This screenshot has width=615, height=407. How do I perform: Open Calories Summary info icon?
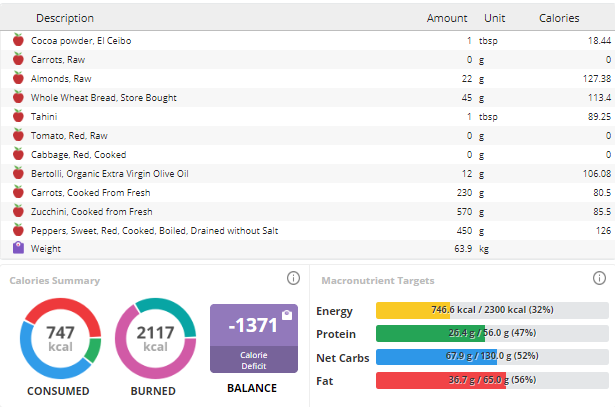point(293,278)
